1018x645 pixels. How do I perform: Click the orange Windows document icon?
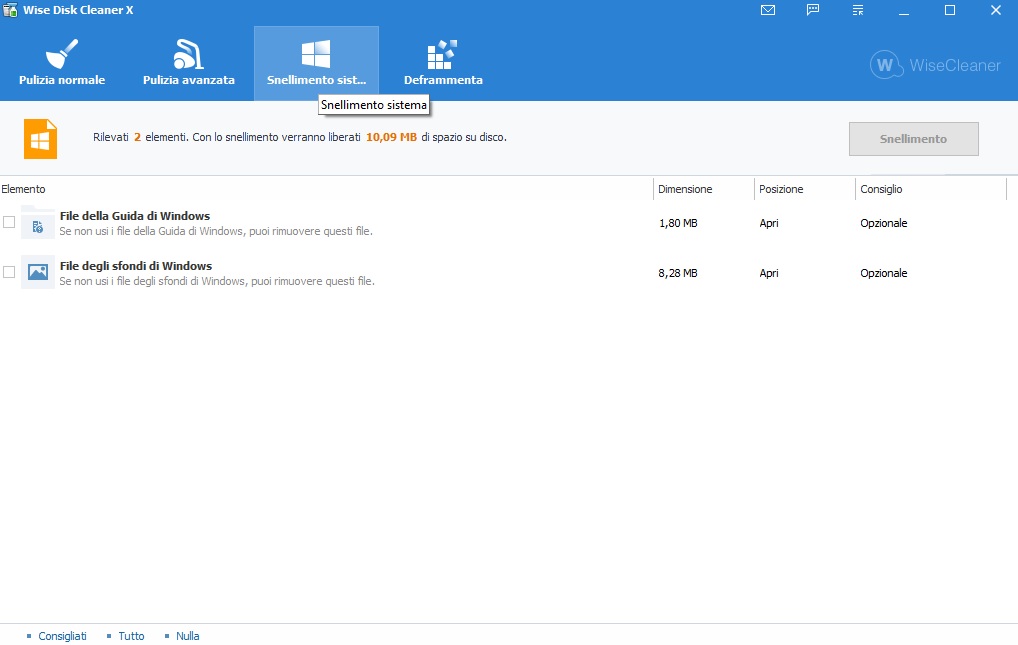[40, 138]
